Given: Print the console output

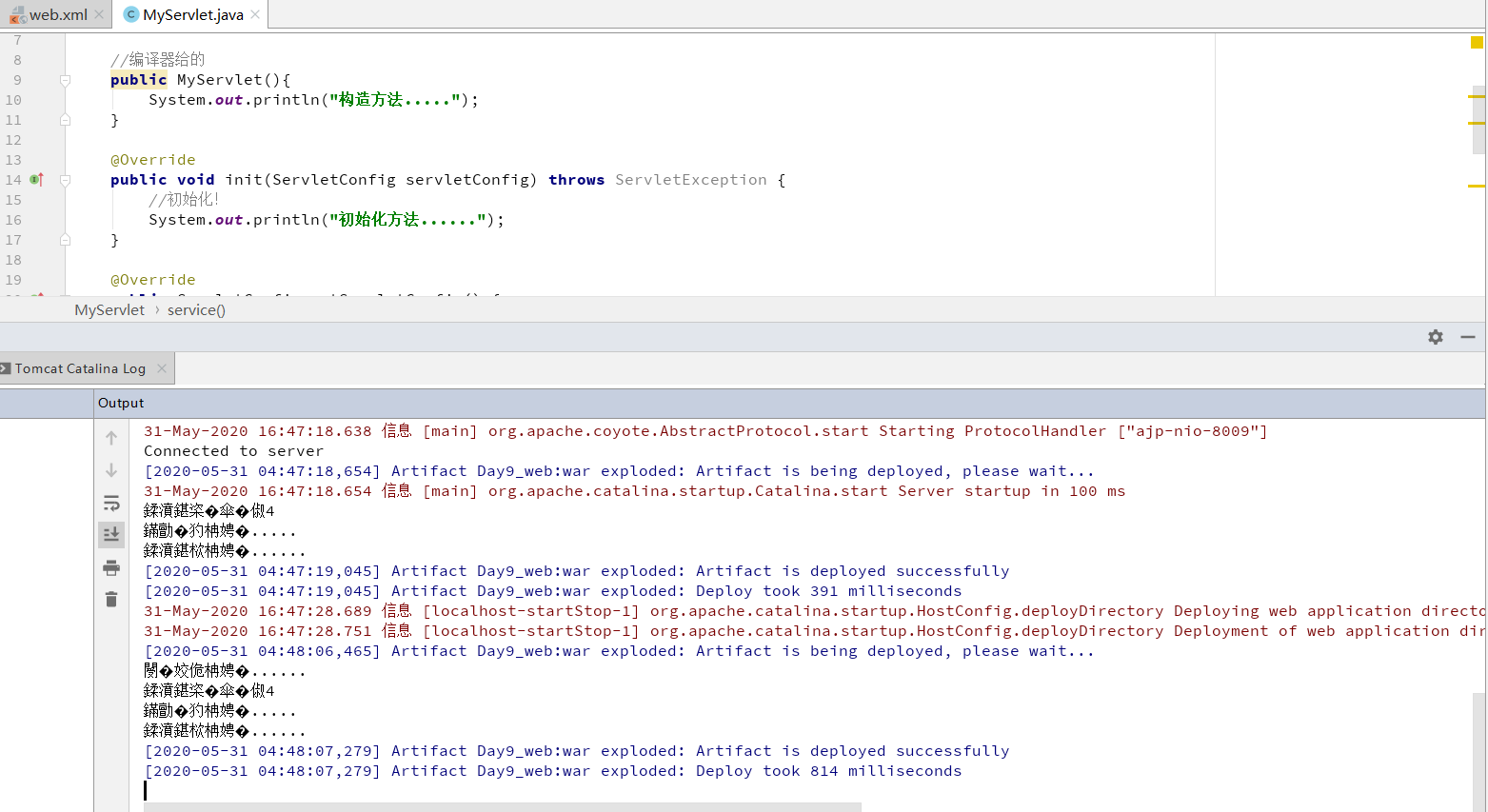Looking at the screenshot, I should (x=111, y=568).
